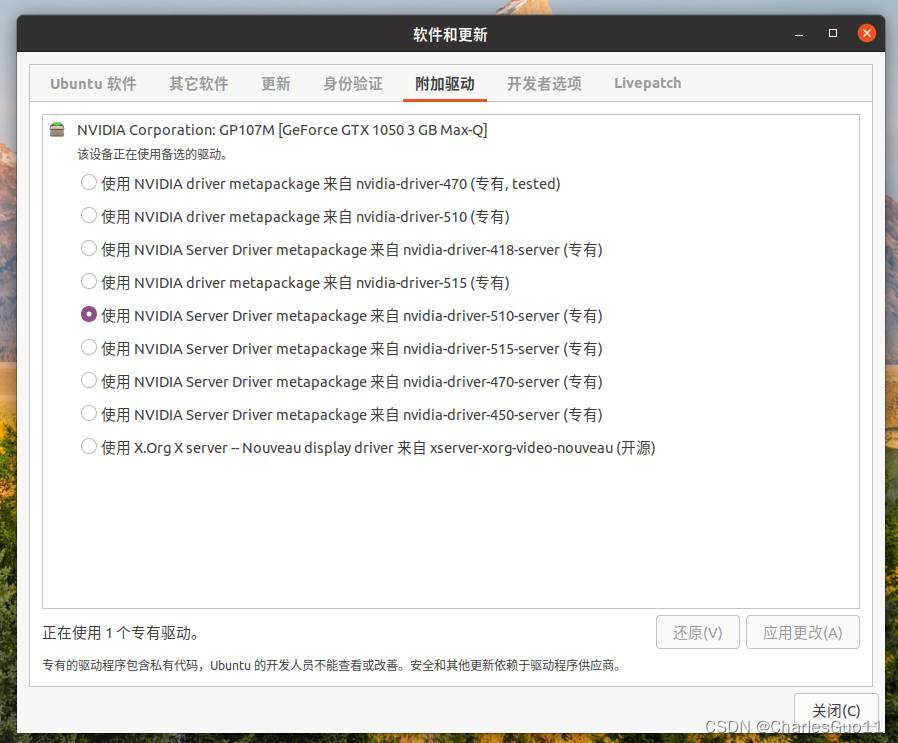Viewport: 898px width, 743px height.
Task: View the 开发者选项 tab
Action: [544, 84]
